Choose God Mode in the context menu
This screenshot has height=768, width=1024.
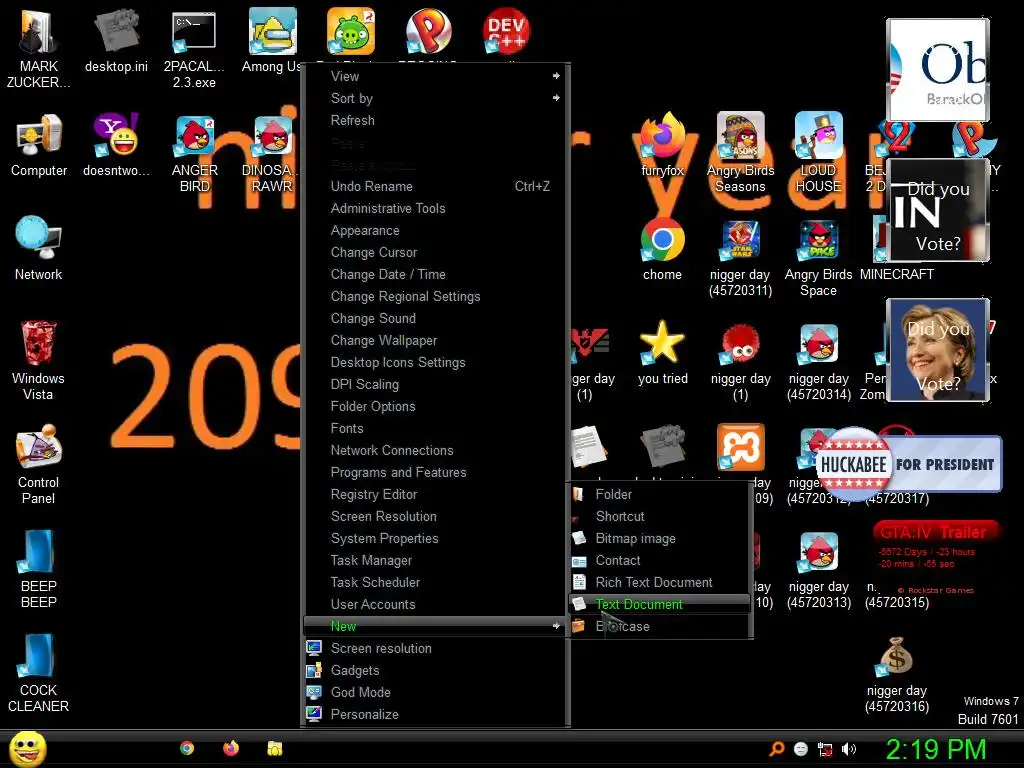(x=435, y=692)
